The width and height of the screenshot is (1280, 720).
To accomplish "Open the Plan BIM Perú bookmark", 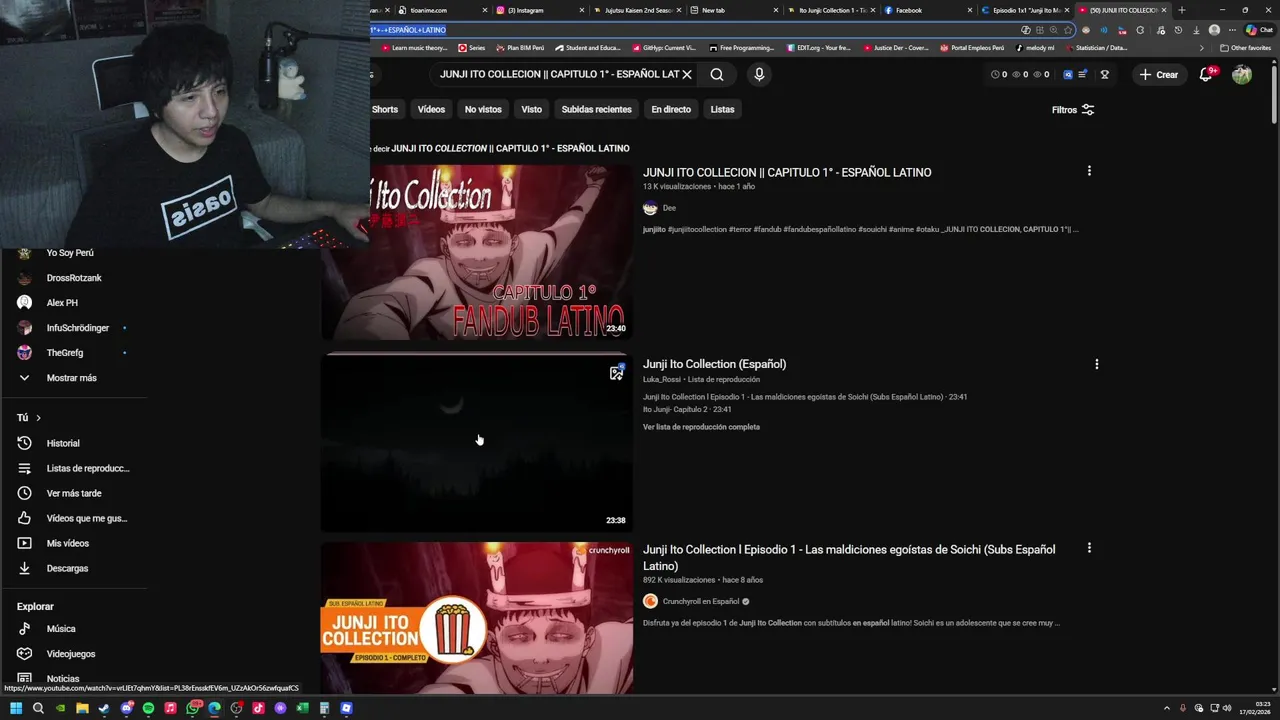I will [x=520, y=48].
